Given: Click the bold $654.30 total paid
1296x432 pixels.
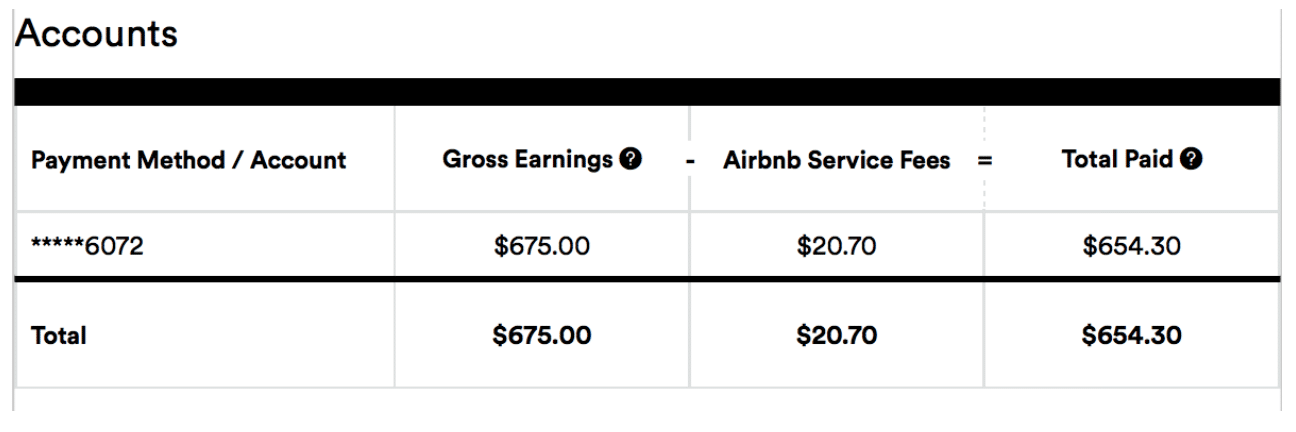Looking at the screenshot, I should pos(1131,336).
